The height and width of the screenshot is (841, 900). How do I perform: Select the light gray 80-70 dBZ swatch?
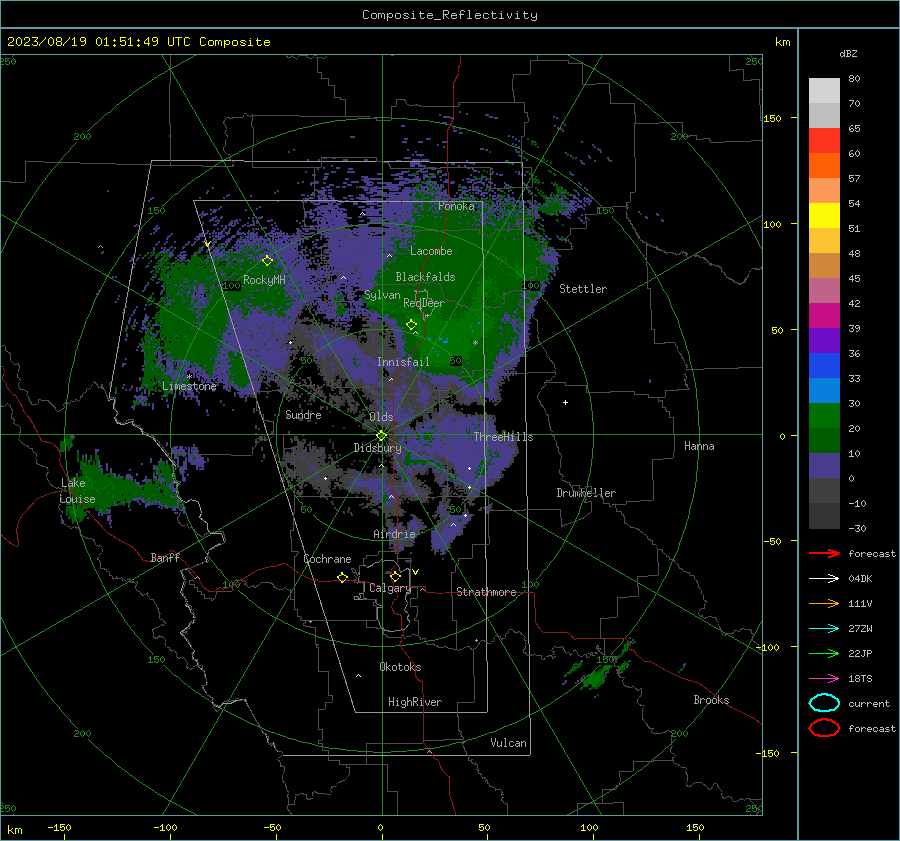pyautogui.click(x=824, y=91)
